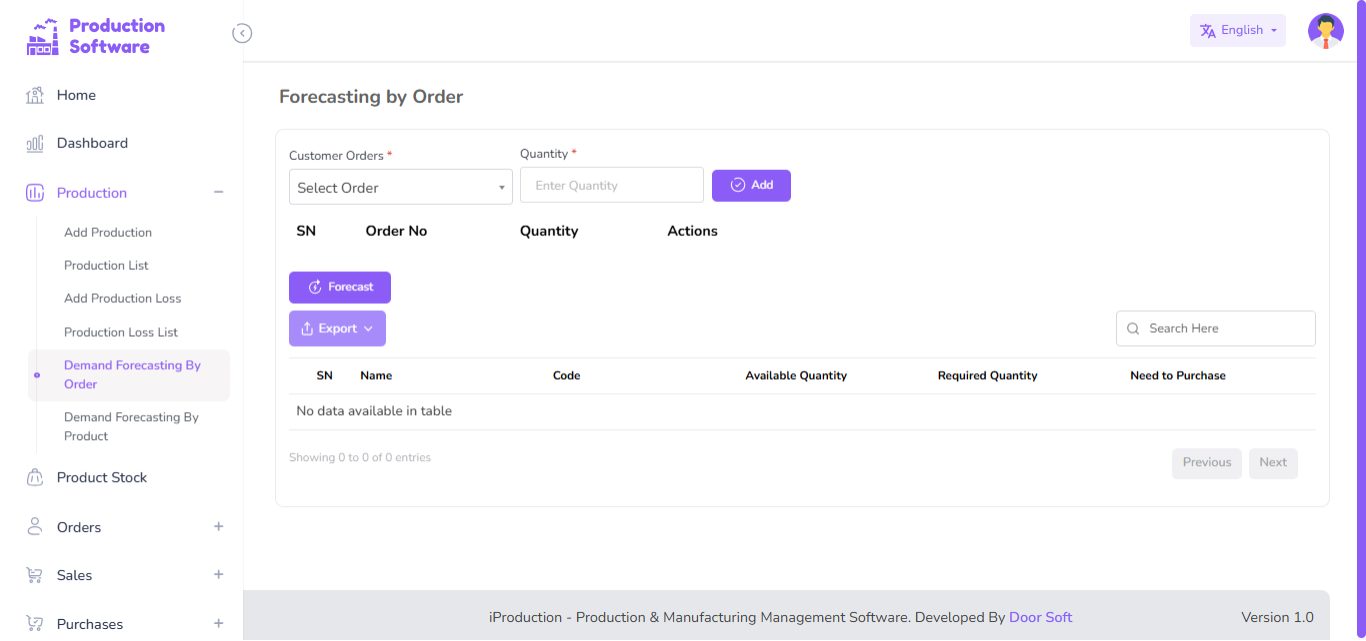
Task: Open the Export dropdown button
Action: click(x=337, y=328)
